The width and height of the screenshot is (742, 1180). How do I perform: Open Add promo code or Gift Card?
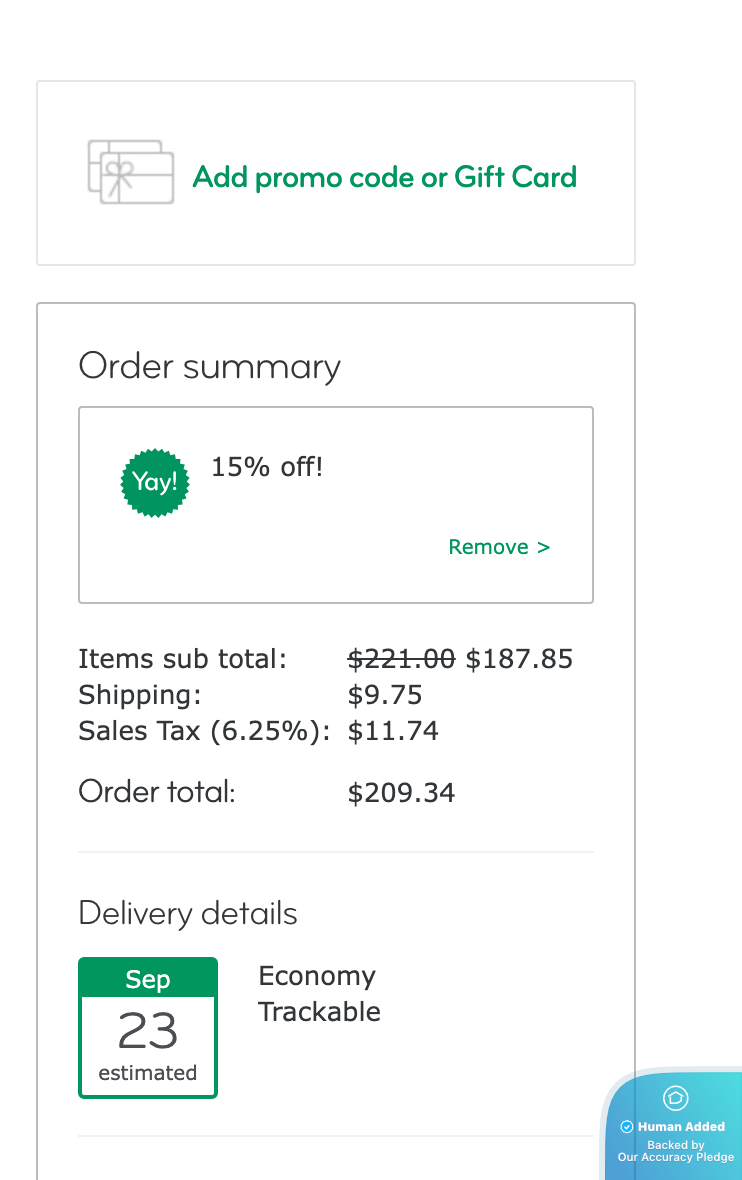tap(384, 177)
